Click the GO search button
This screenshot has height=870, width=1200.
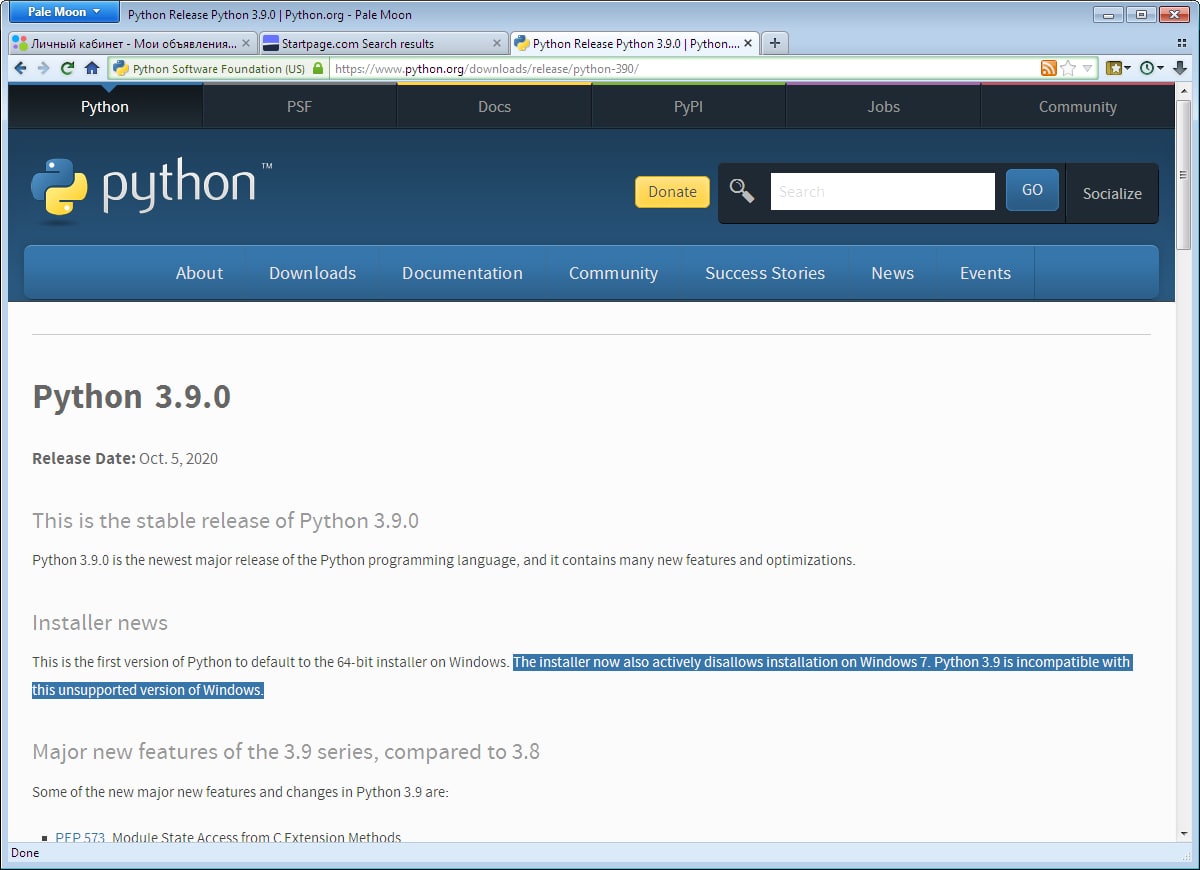1032,190
